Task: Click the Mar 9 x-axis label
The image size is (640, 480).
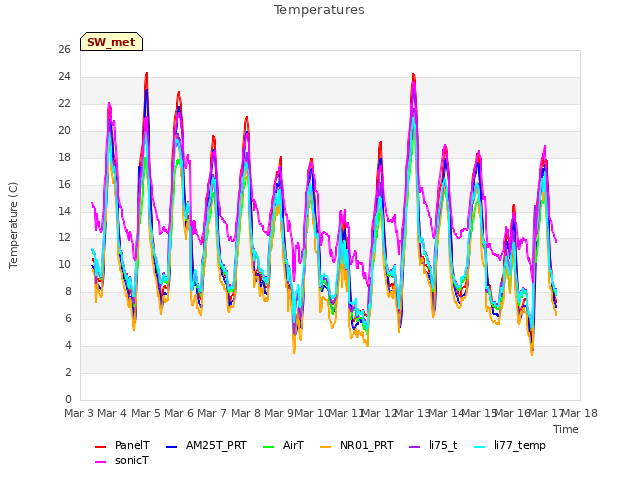Action: pyautogui.click(x=279, y=413)
